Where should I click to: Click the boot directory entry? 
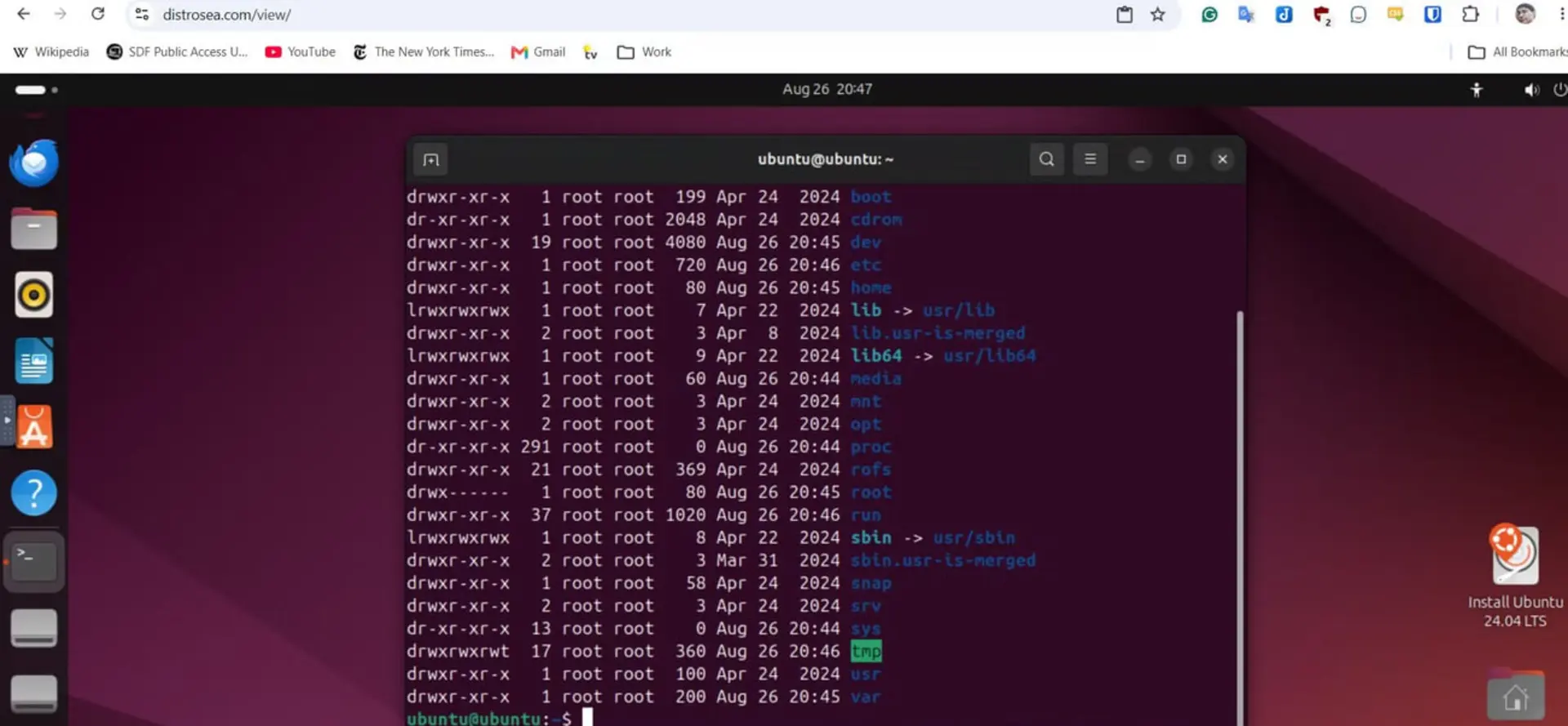pos(871,197)
